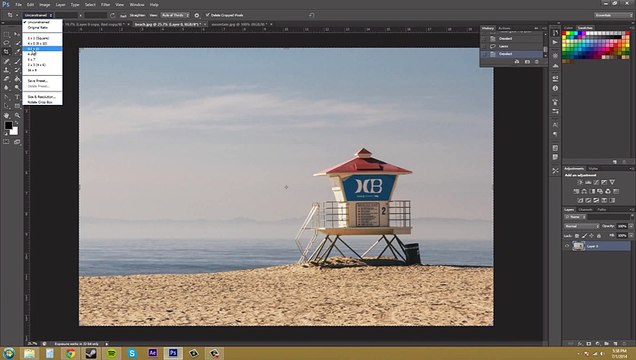Click the add layer style fx icon
636x360 pixels.
coord(580,343)
